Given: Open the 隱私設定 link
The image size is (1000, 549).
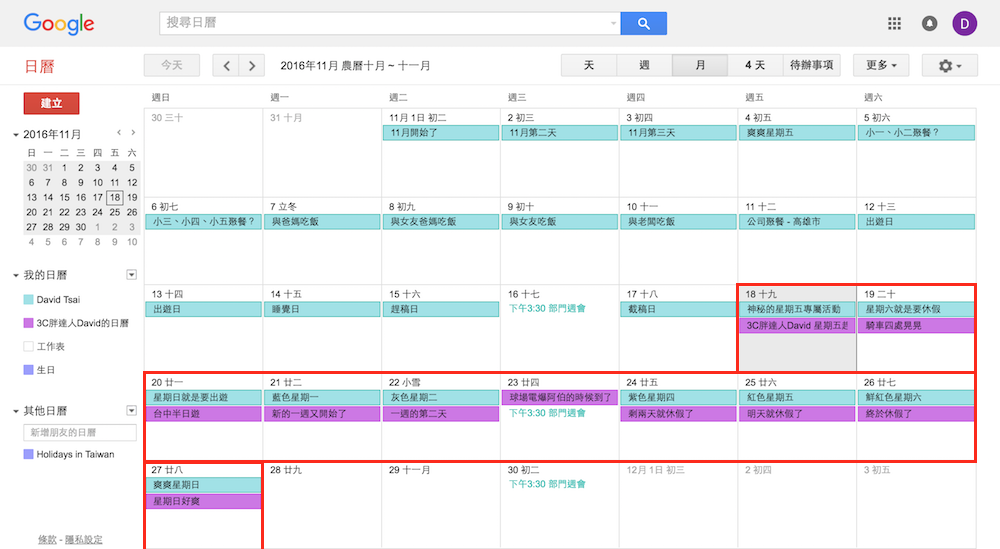Looking at the screenshot, I should tap(83, 540).
